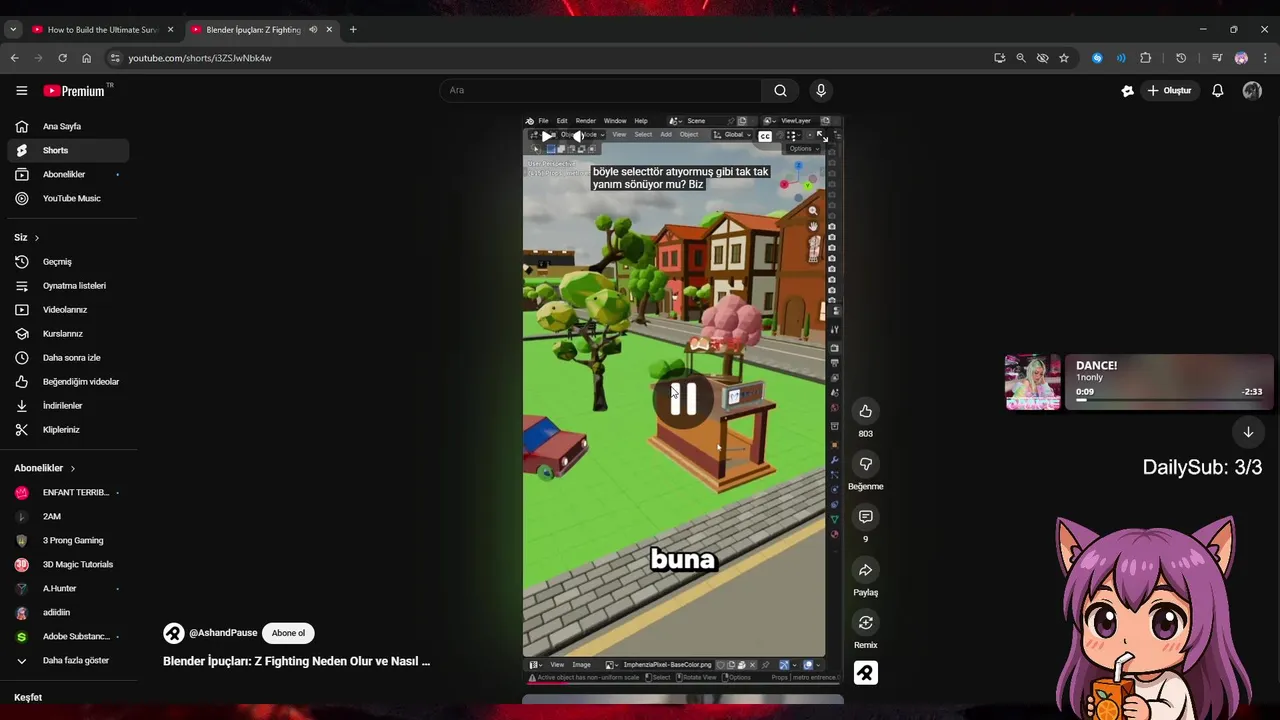
Task: Click the Paylaş share button
Action: (x=865, y=570)
